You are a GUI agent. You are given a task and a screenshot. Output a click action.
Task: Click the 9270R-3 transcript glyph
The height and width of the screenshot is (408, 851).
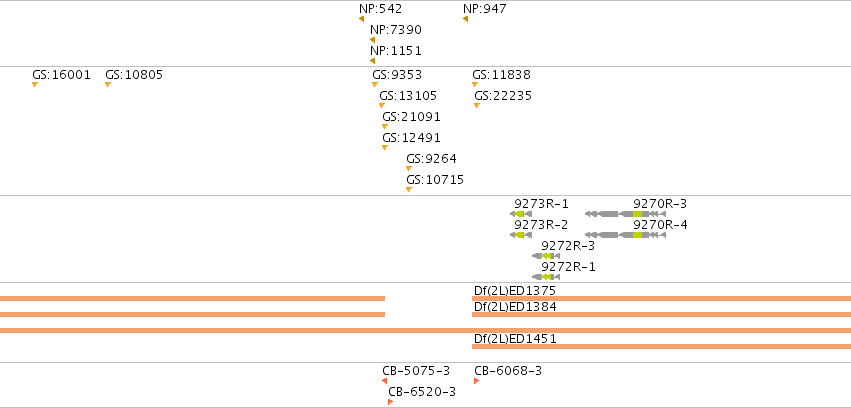pyautogui.click(x=625, y=214)
